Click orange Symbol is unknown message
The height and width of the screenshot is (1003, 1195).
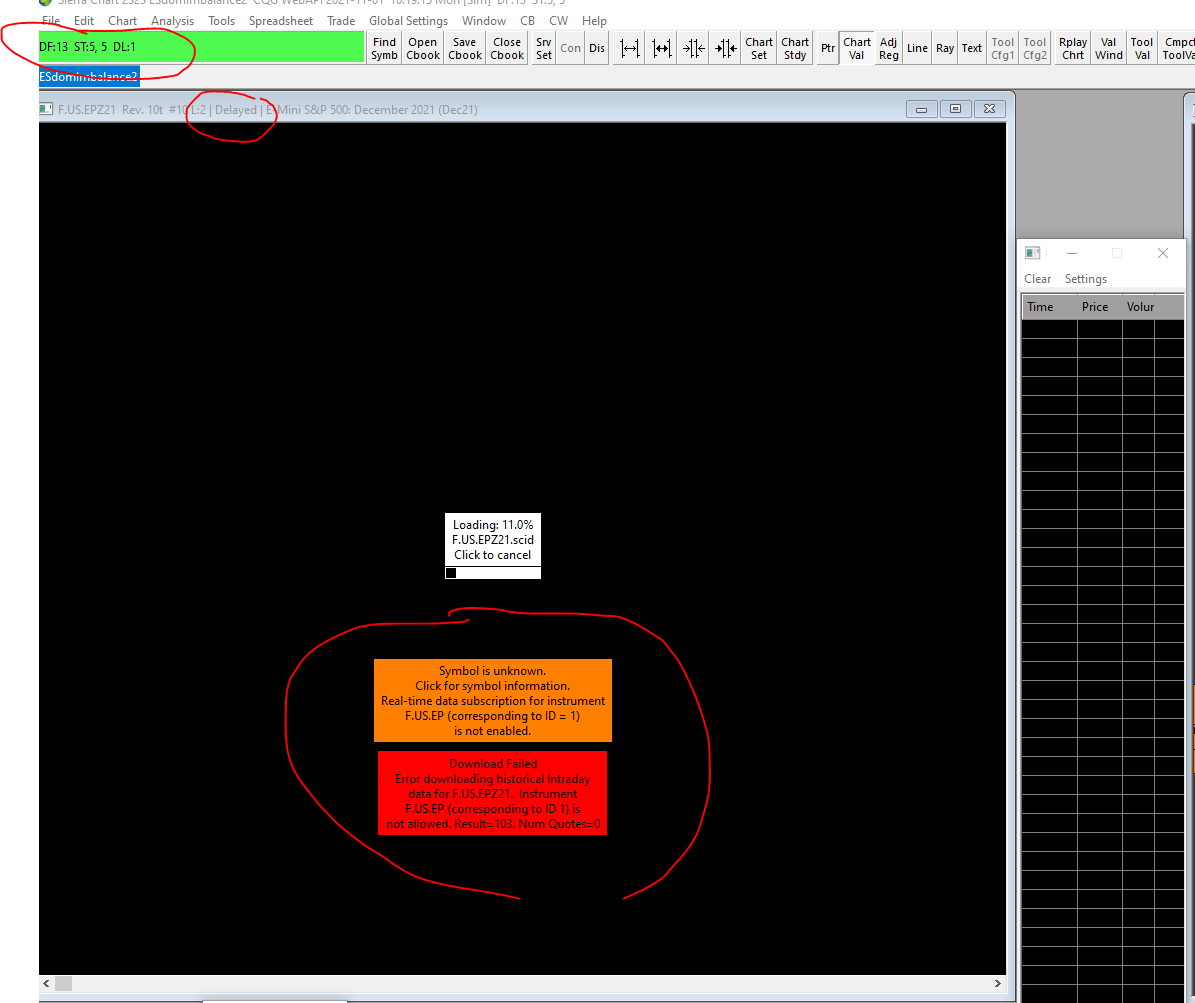coord(492,700)
